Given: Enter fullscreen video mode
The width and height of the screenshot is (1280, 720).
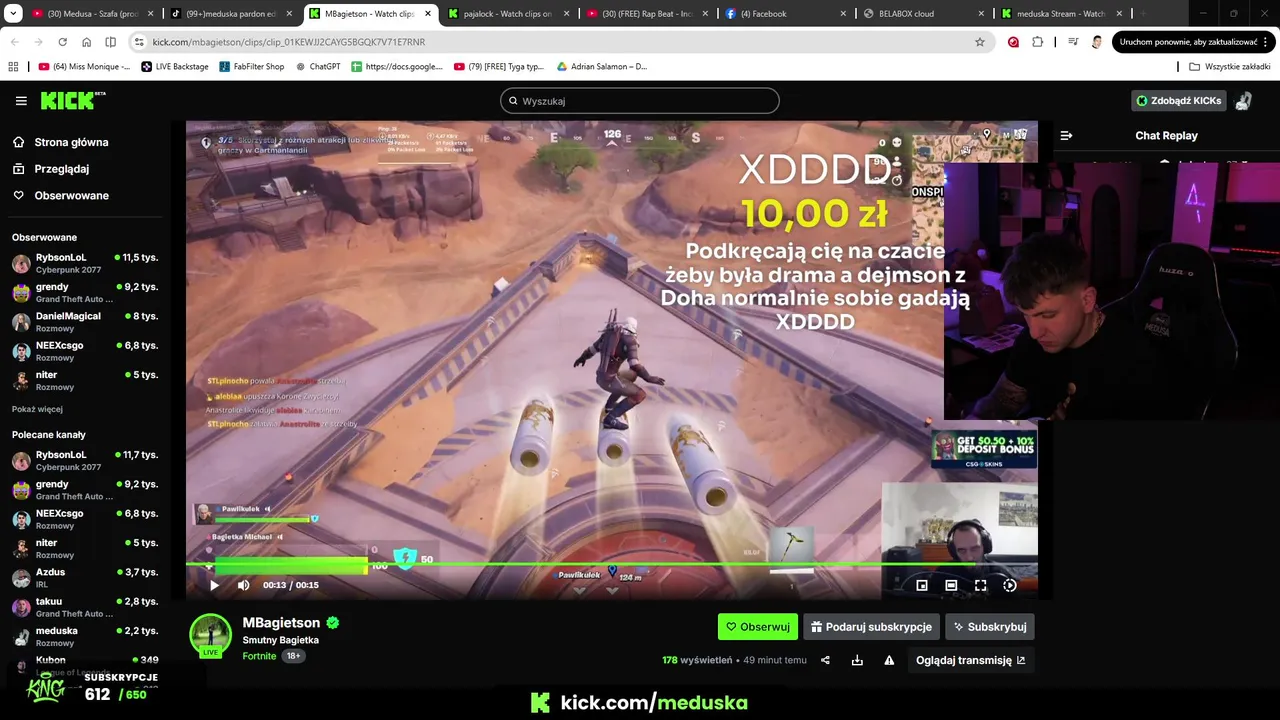Looking at the screenshot, I should coord(981,585).
